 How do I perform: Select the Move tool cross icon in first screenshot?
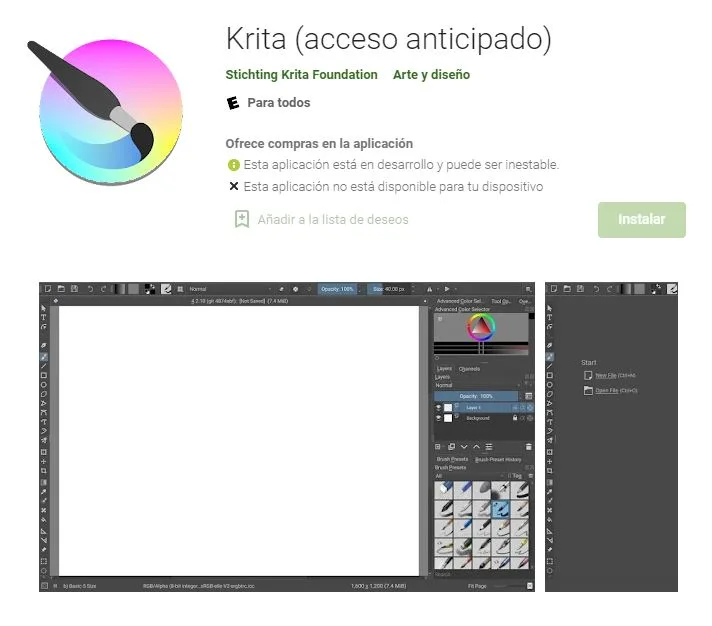pos(44,461)
